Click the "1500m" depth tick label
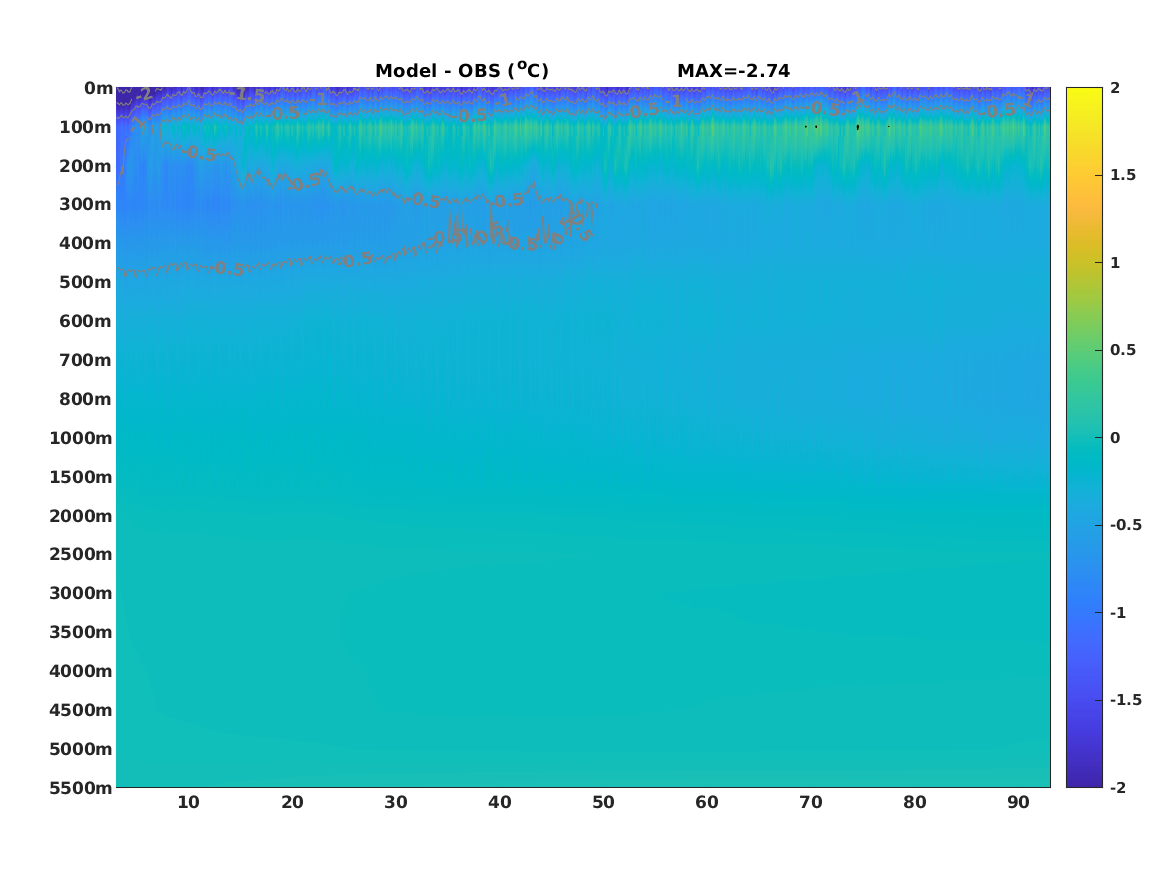The height and width of the screenshot is (875, 1167). pos(81,477)
